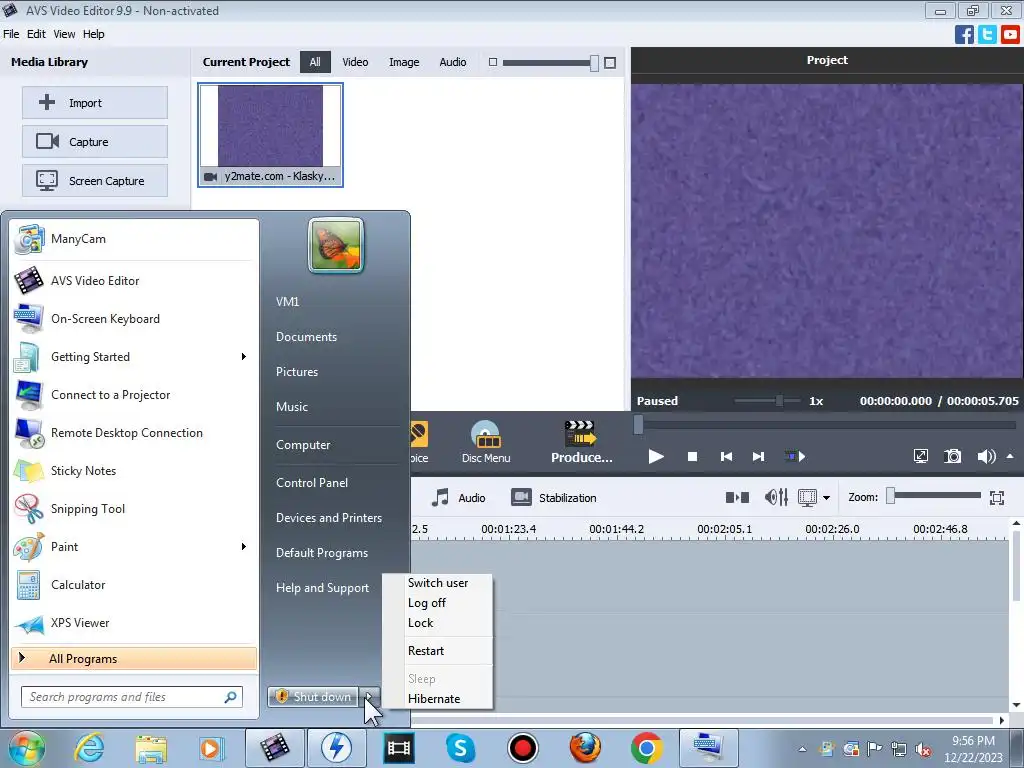The image size is (1024, 768).
Task: Take a snapshot with the camera icon
Action: (953, 456)
